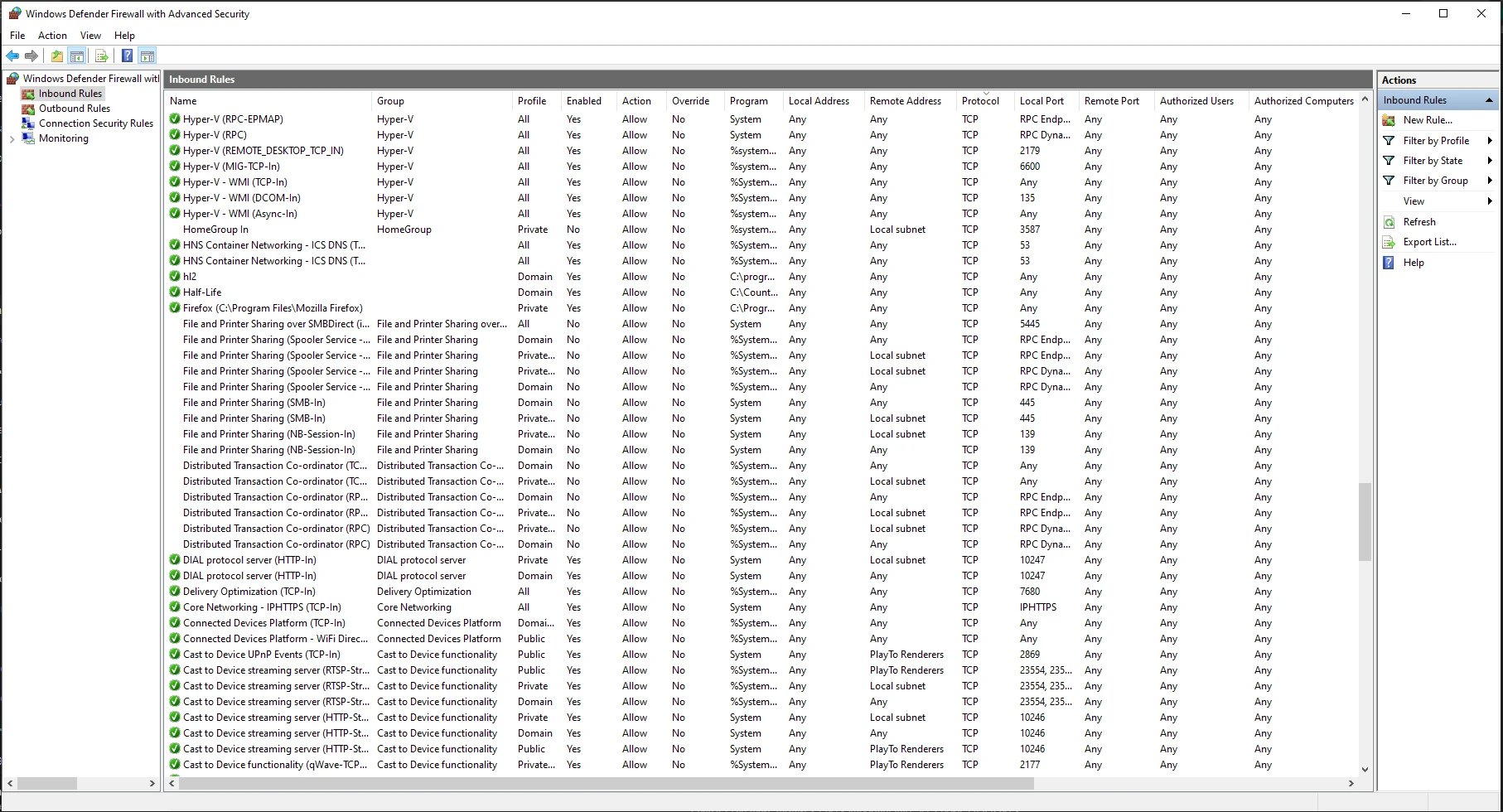Sort rules by the Enabled column header

coord(584,101)
